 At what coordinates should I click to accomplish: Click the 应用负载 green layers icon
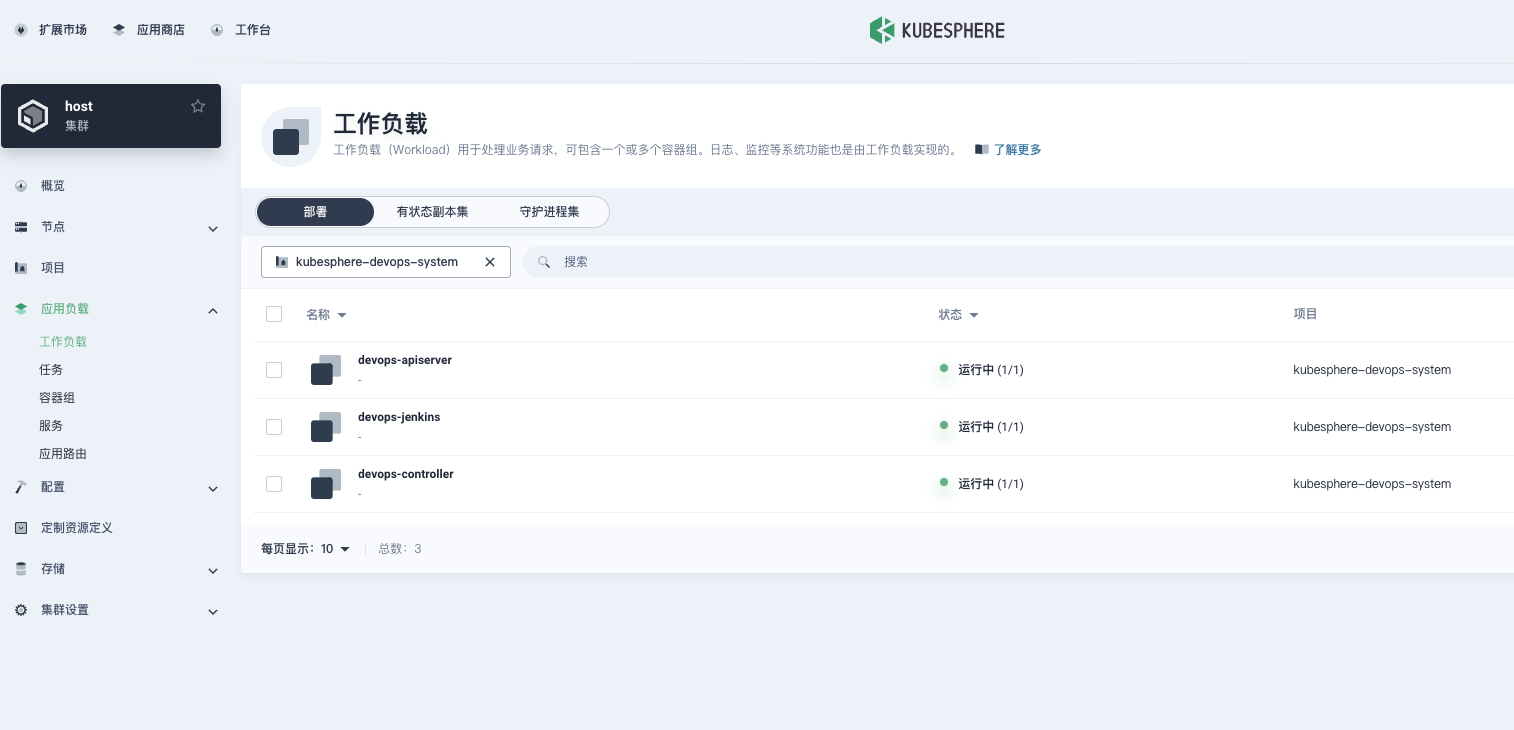pyautogui.click(x=21, y=309)
